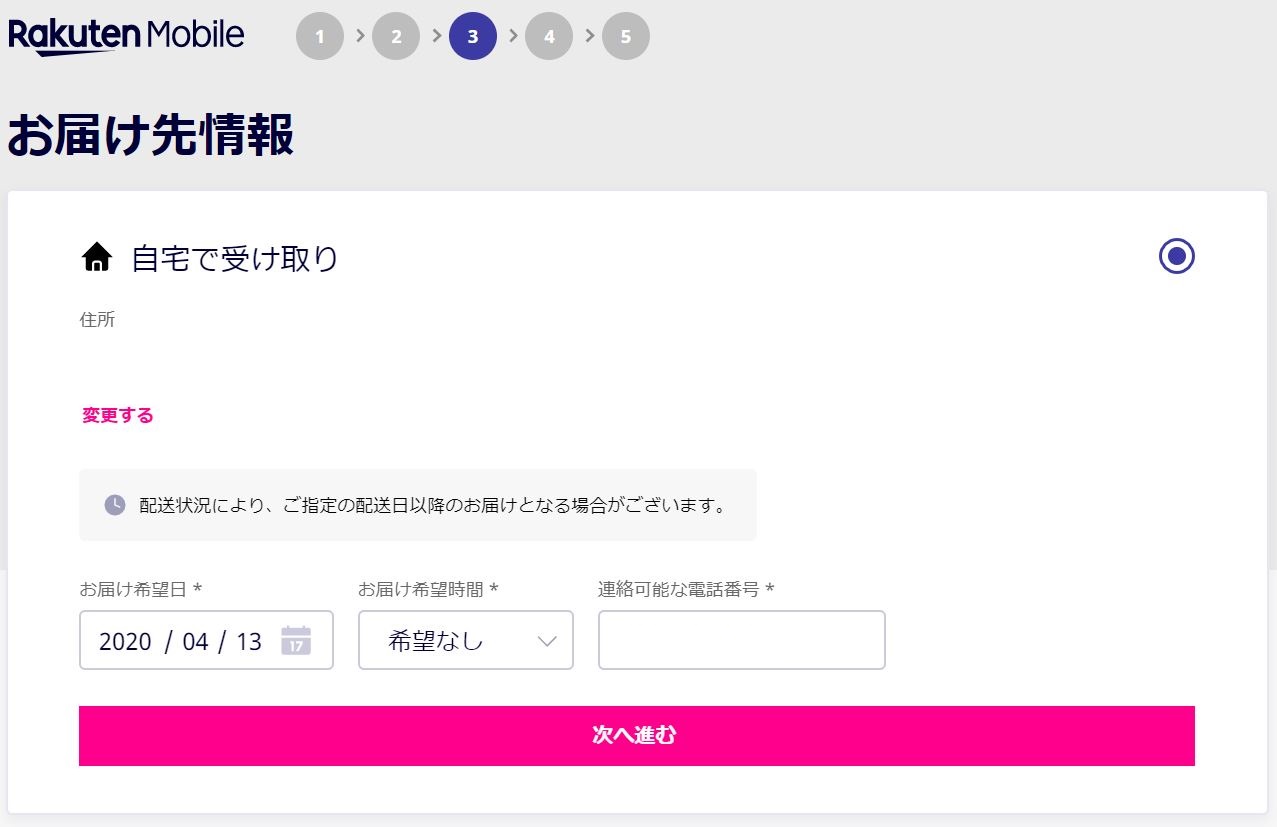Image resolution: width=1277 pixels, height=827 pixels.
Task: Click the 配送状況により notice text
Action: [x=433, y=505]
